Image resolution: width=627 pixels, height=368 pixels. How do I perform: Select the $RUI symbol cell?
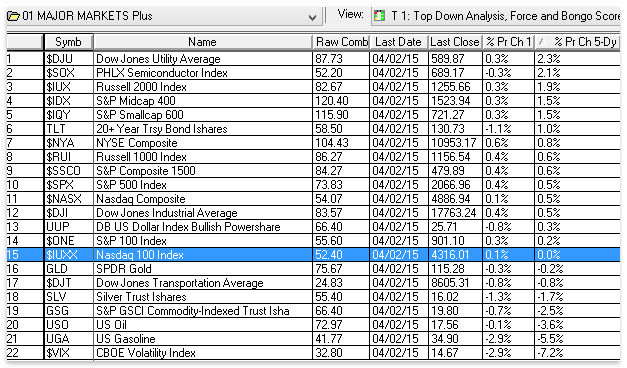pyautogui.click(x=68, y=157)
